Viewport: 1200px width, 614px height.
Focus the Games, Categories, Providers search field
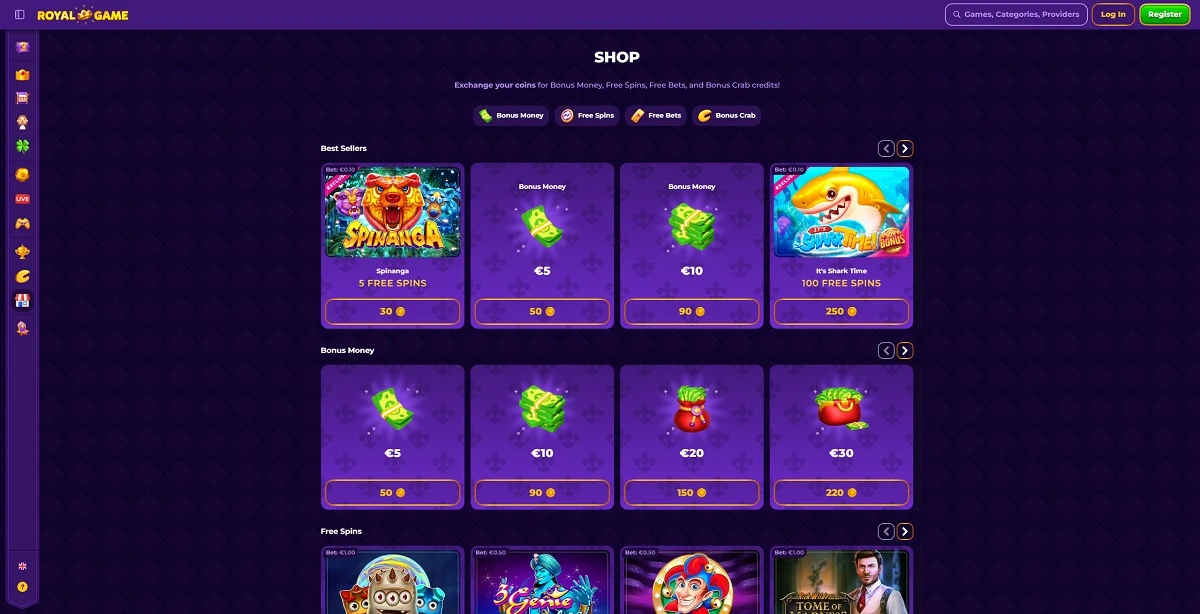[1016, 15]
